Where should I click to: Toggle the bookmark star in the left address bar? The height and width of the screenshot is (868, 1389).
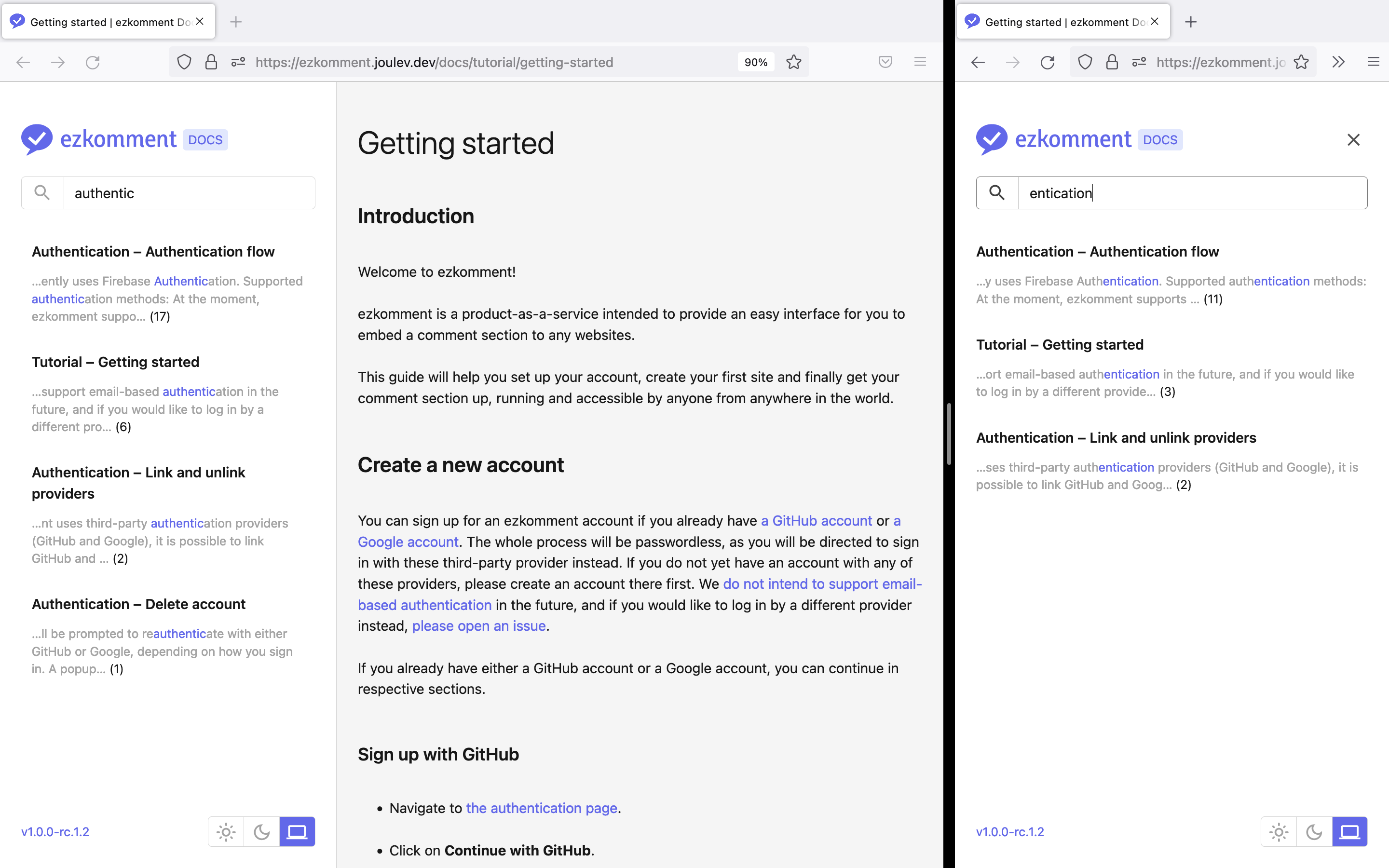794,62
